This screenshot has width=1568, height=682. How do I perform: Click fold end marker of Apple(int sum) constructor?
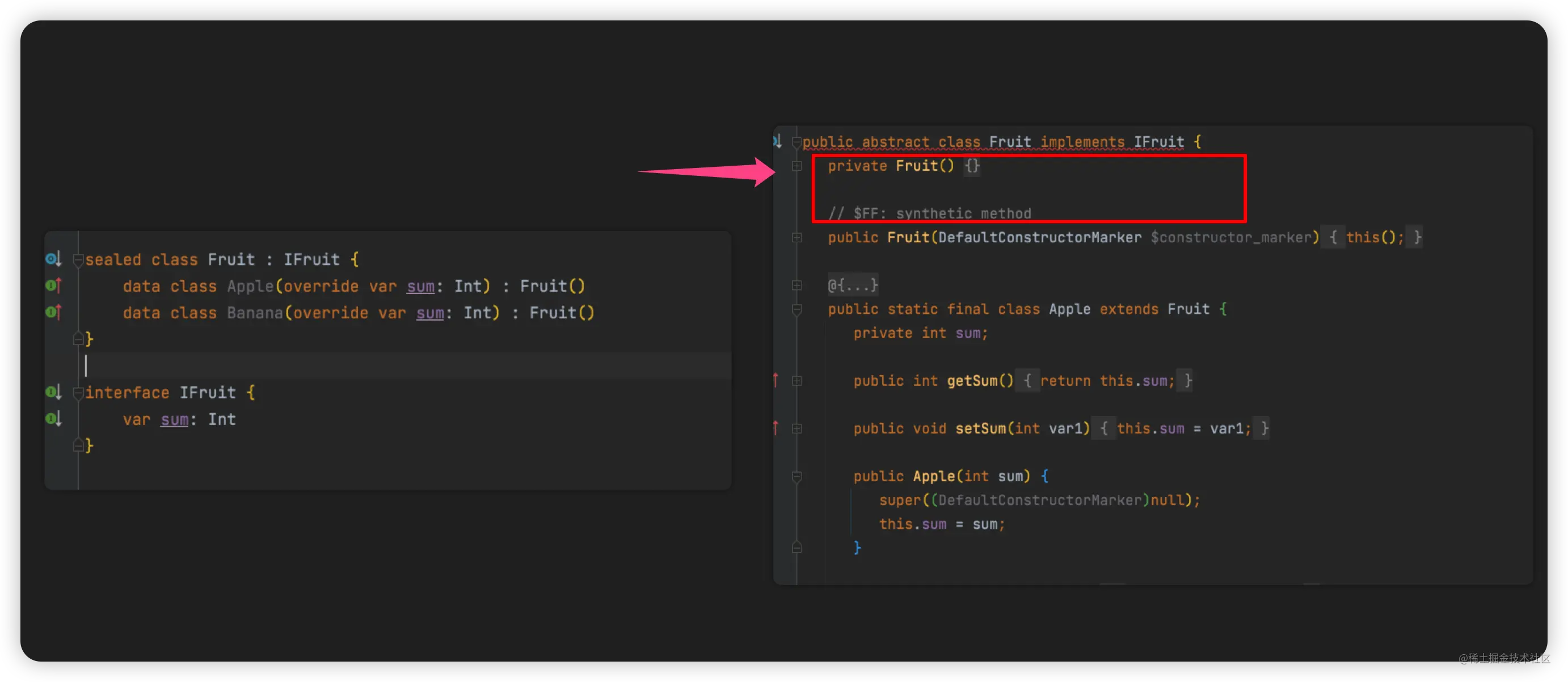pyautogui.click(x=796, y=548)
